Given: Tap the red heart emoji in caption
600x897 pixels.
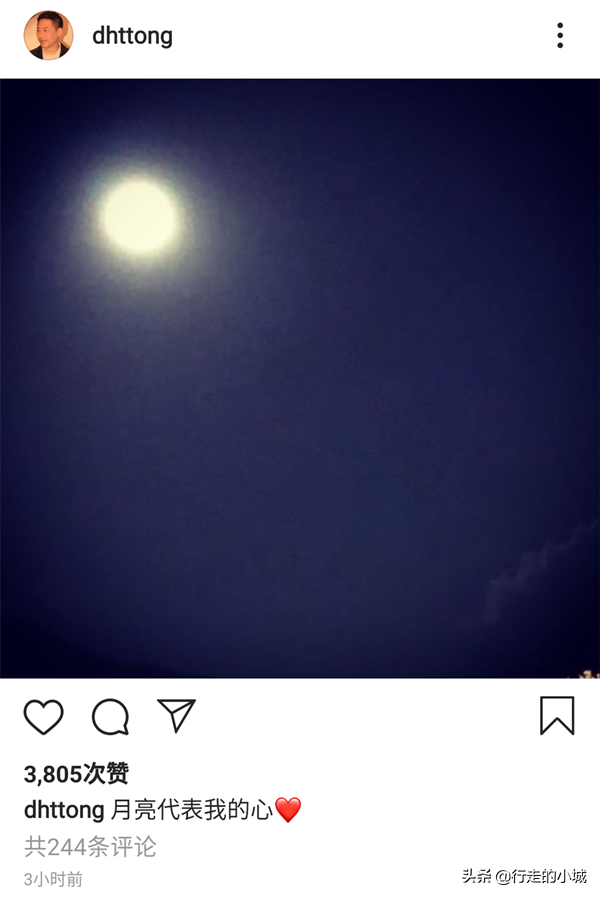Looking at the screenshot, I should pyautogui.click(x=288, y=810).
